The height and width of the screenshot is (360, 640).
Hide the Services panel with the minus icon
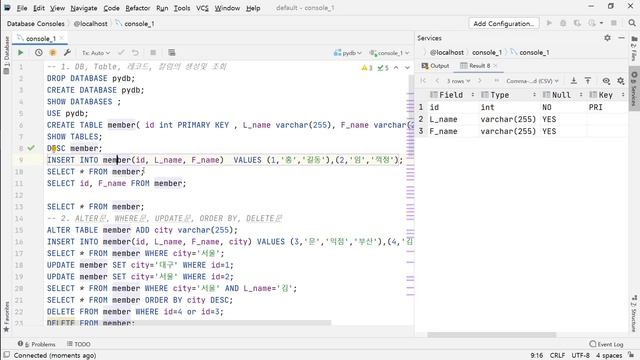click(621, 38)
